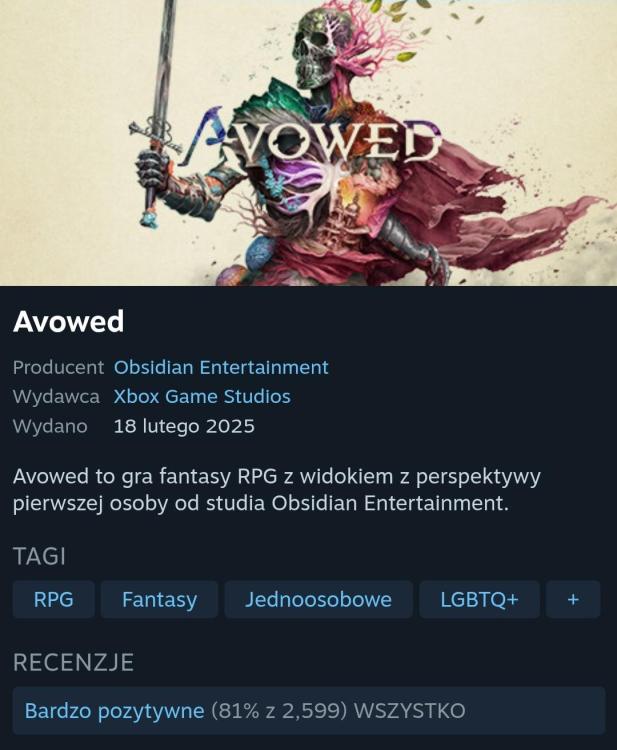Click the release date 18 lutego 2025
Viewport: 617px width, 750px height.
[x=184, y=426]
